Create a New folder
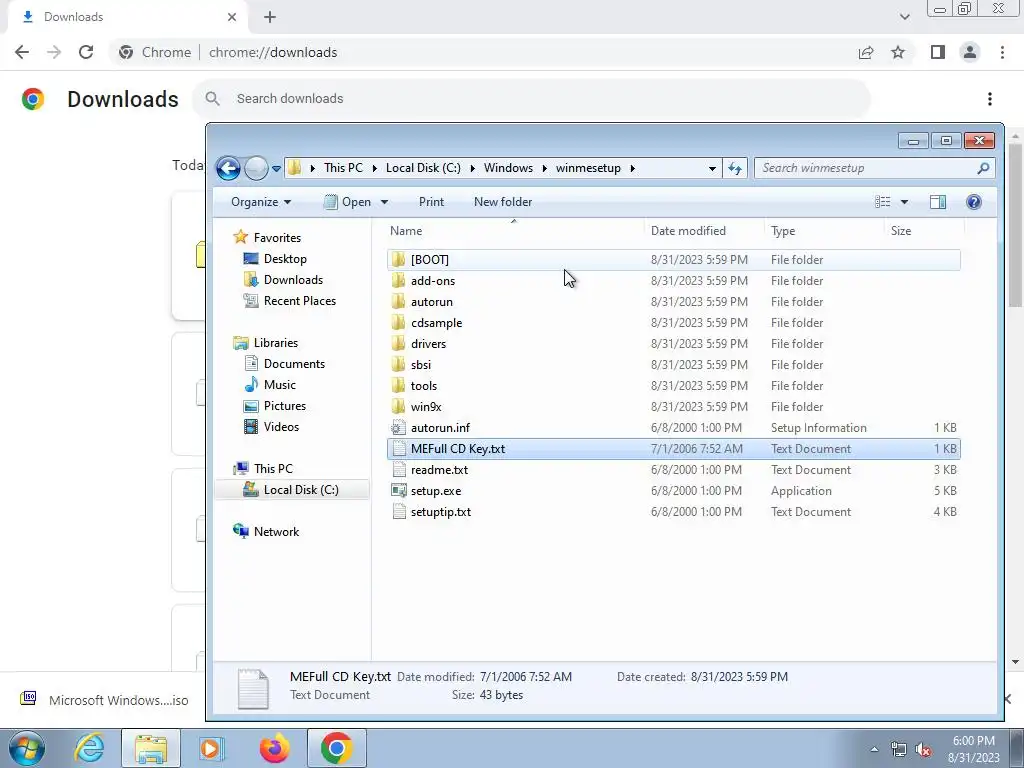 (x=503, y=202)
